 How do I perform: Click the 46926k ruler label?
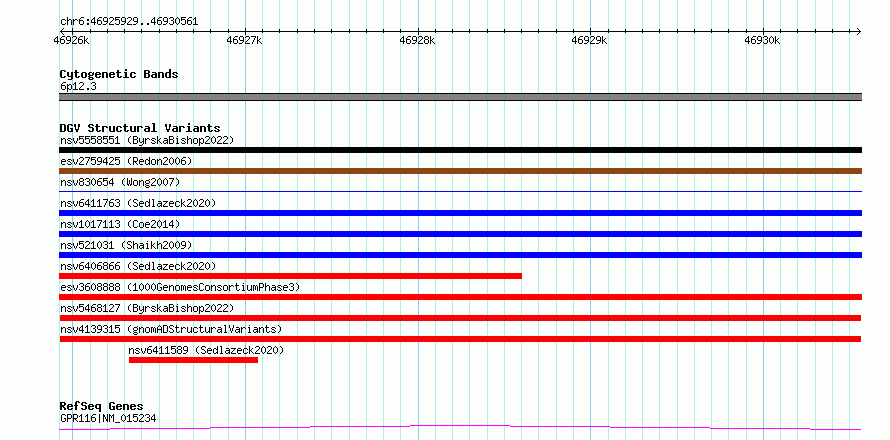click(x=71, y=40)
